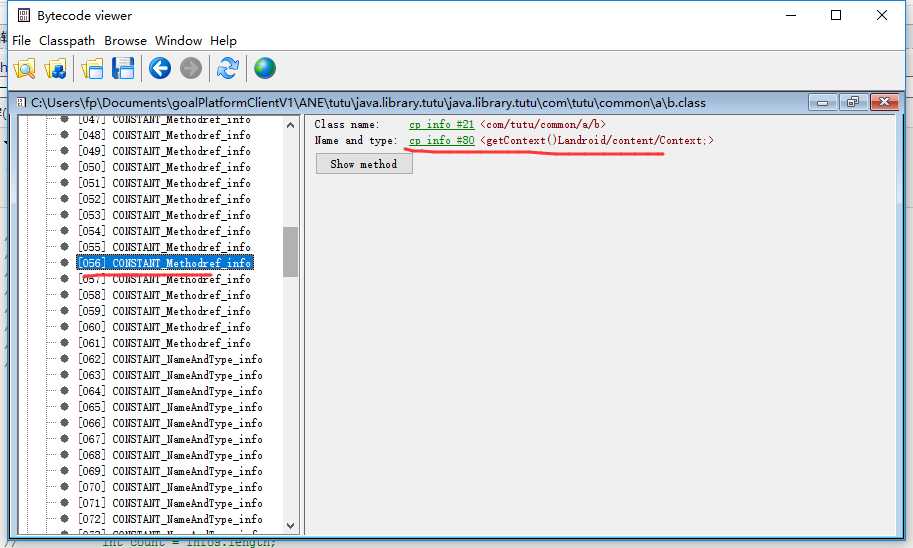Open the Window menu
The width and height of the screenshot is (913, 548).
tap(178, 41)
